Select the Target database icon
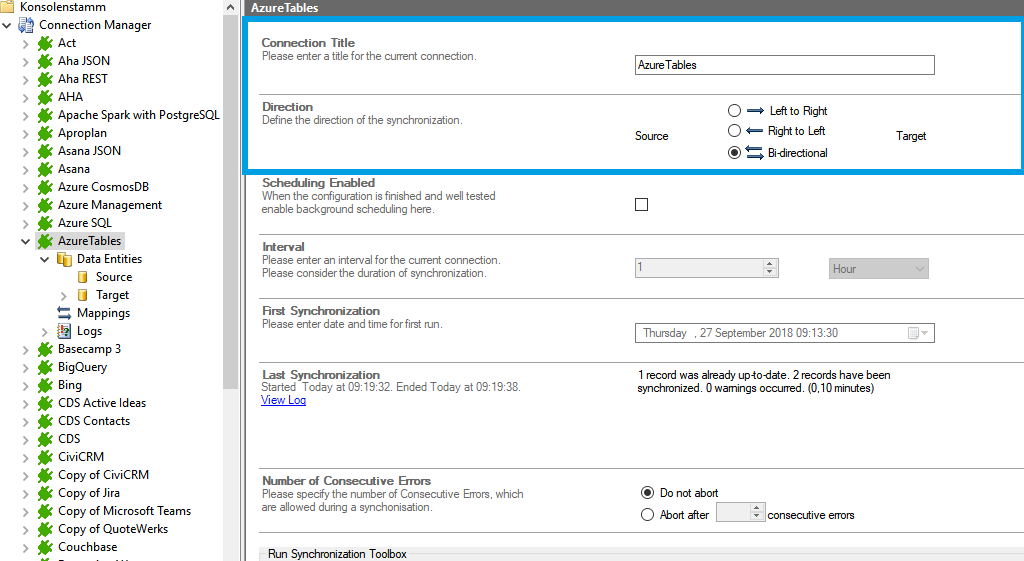The height and width of the screenshot is (561, 1024). click(83, 295)
